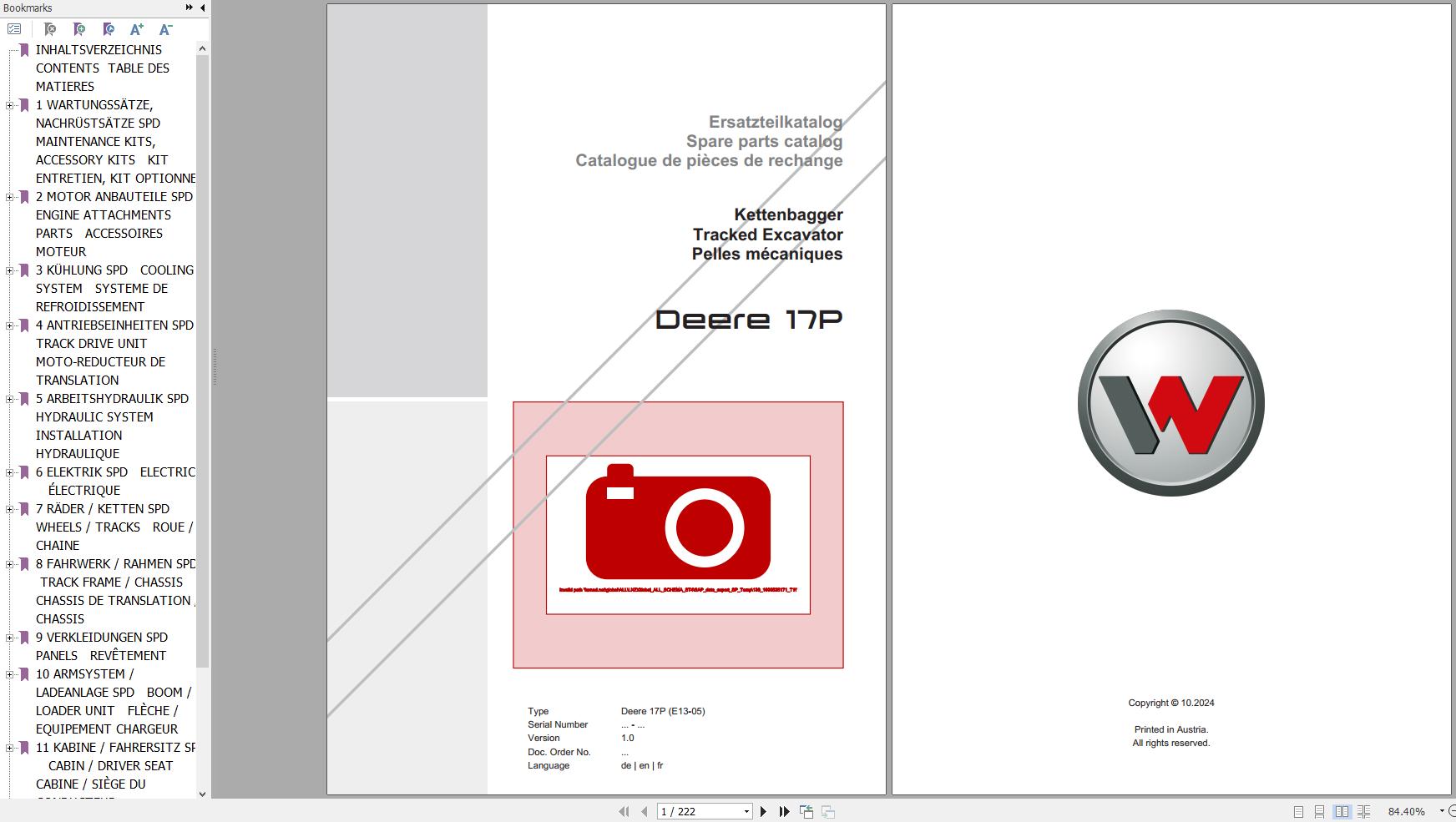Screen dimensions: 1456x822
Task: Select bookmark 6 ELEKTRIK SPD
Action: point(115,482)
